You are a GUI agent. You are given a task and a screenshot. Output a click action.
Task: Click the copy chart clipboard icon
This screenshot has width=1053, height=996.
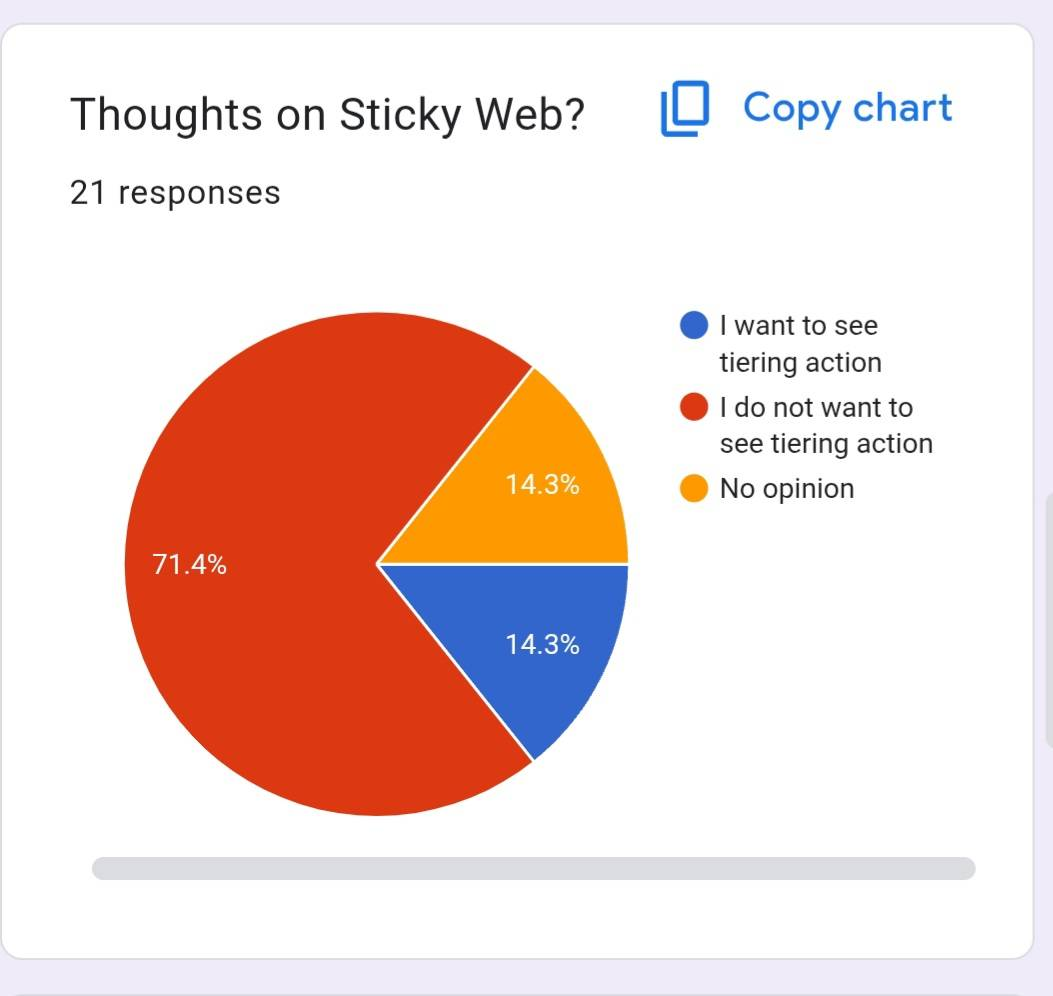(x=685, y=108)
